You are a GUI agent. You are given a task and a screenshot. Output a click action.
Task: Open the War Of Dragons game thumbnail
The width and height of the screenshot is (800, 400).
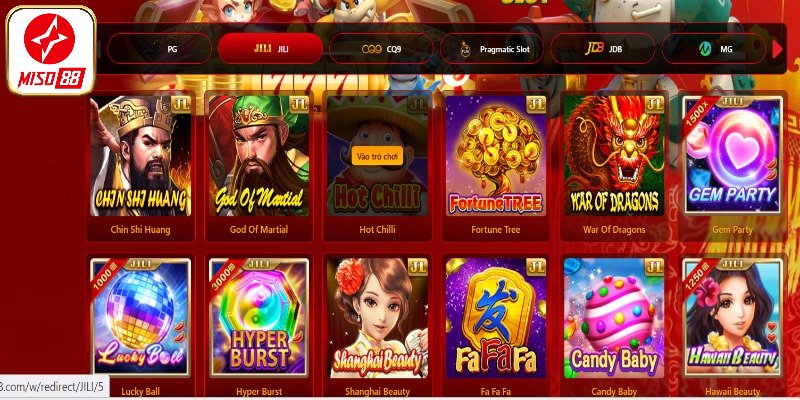coord(614,156)
